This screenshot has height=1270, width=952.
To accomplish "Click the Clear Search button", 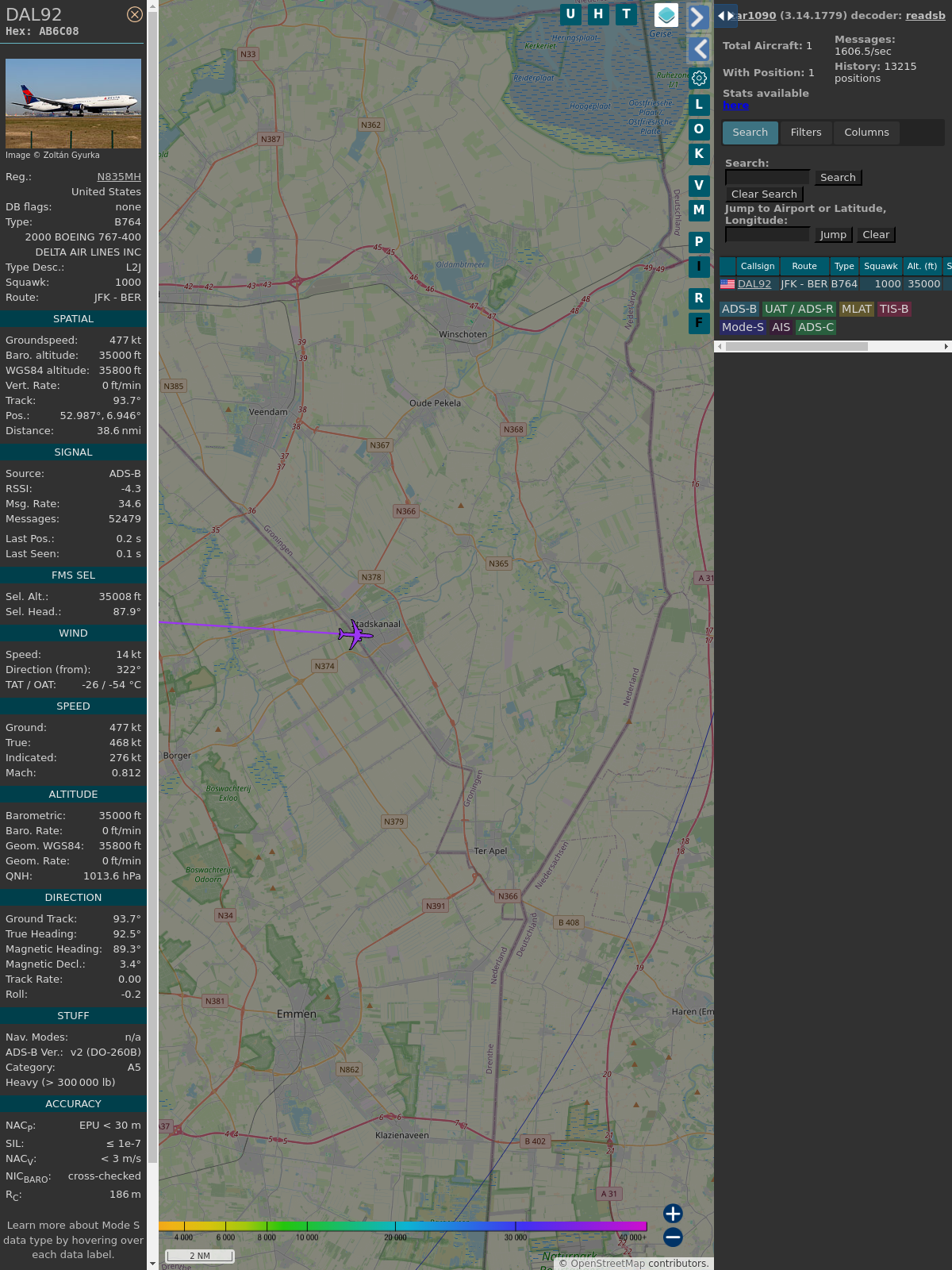I will (764, 194).
